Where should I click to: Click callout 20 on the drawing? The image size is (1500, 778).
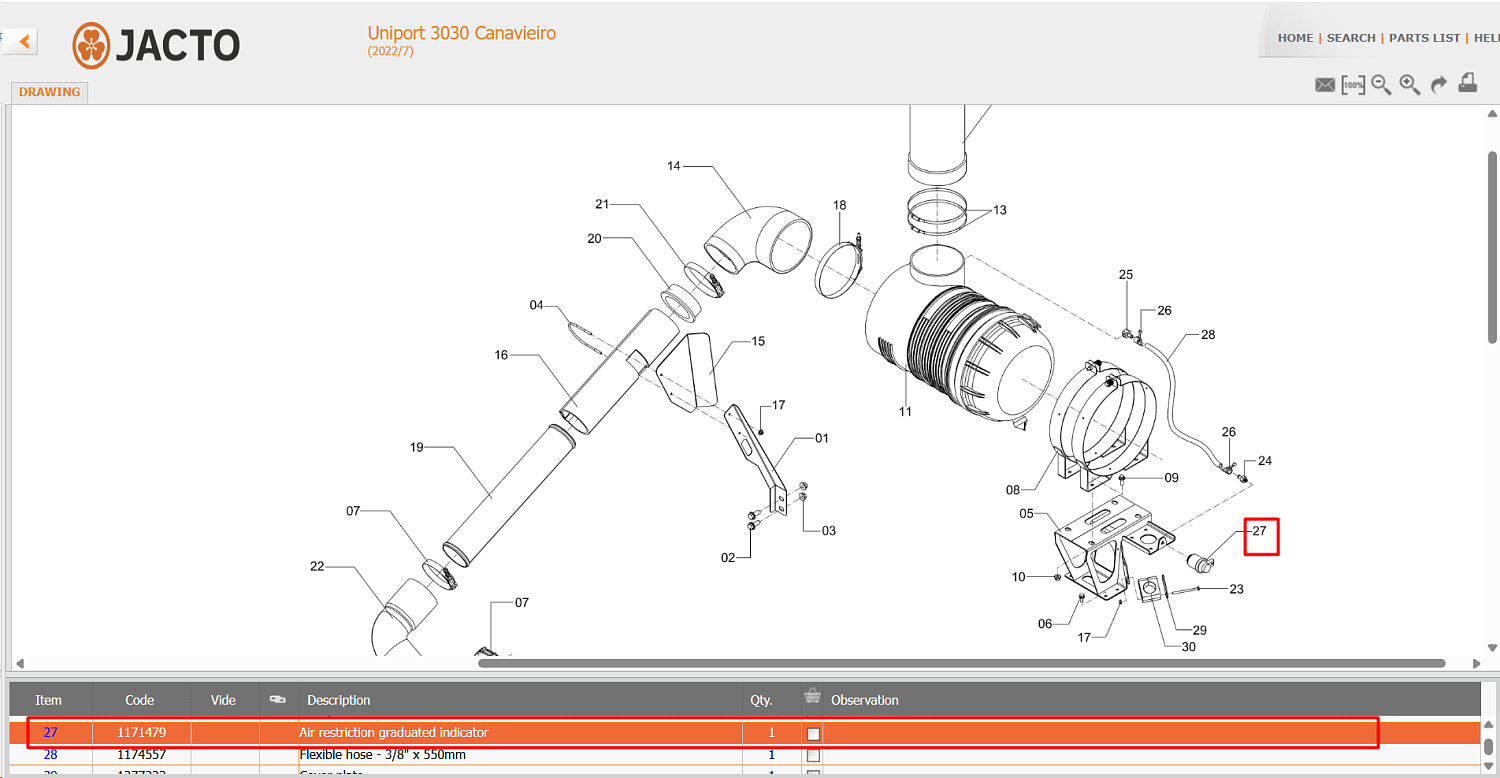[594, 238]
